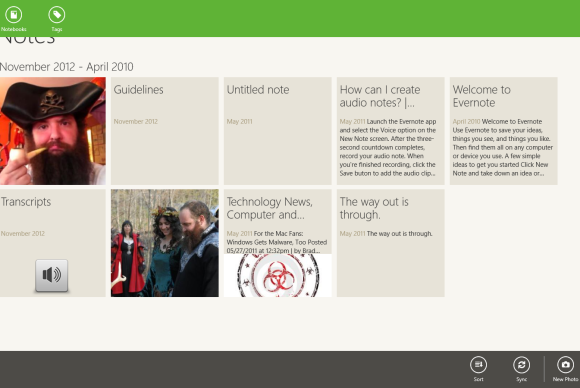Viewport: 580px width, 388px height.
Task: Click the biohazard image in Technology News note
Action: point(277,275)
